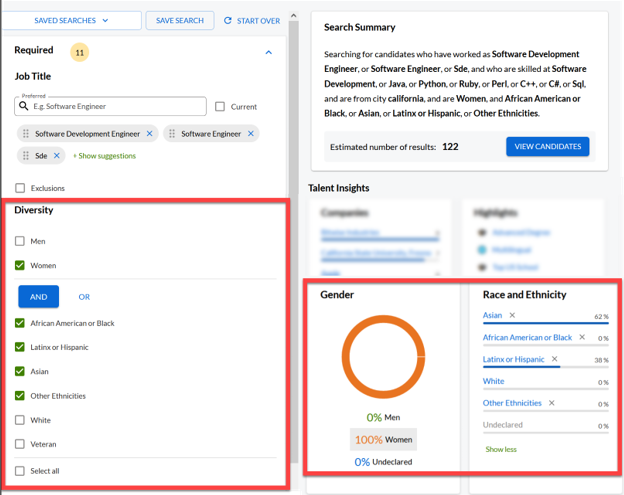Screen dimensions: 624x495
Task: Click the scroll up arrow of filter panel
Action: pyautogui.click(x=294, y=16)
